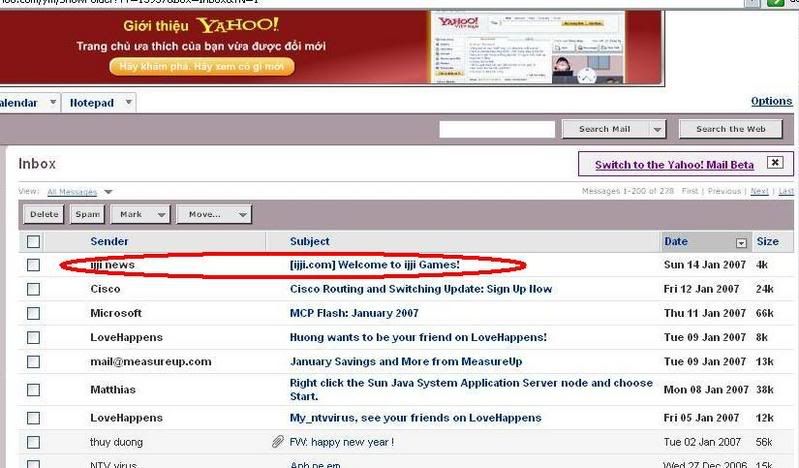799x468 pixels.
Task: Check the ijji news message checkbox
Action: (x=33, y=265)
